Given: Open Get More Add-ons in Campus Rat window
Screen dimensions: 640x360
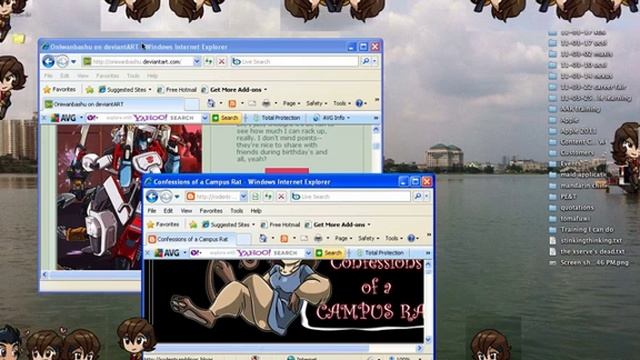Looking at the screenshot, I should click(338, 225).
